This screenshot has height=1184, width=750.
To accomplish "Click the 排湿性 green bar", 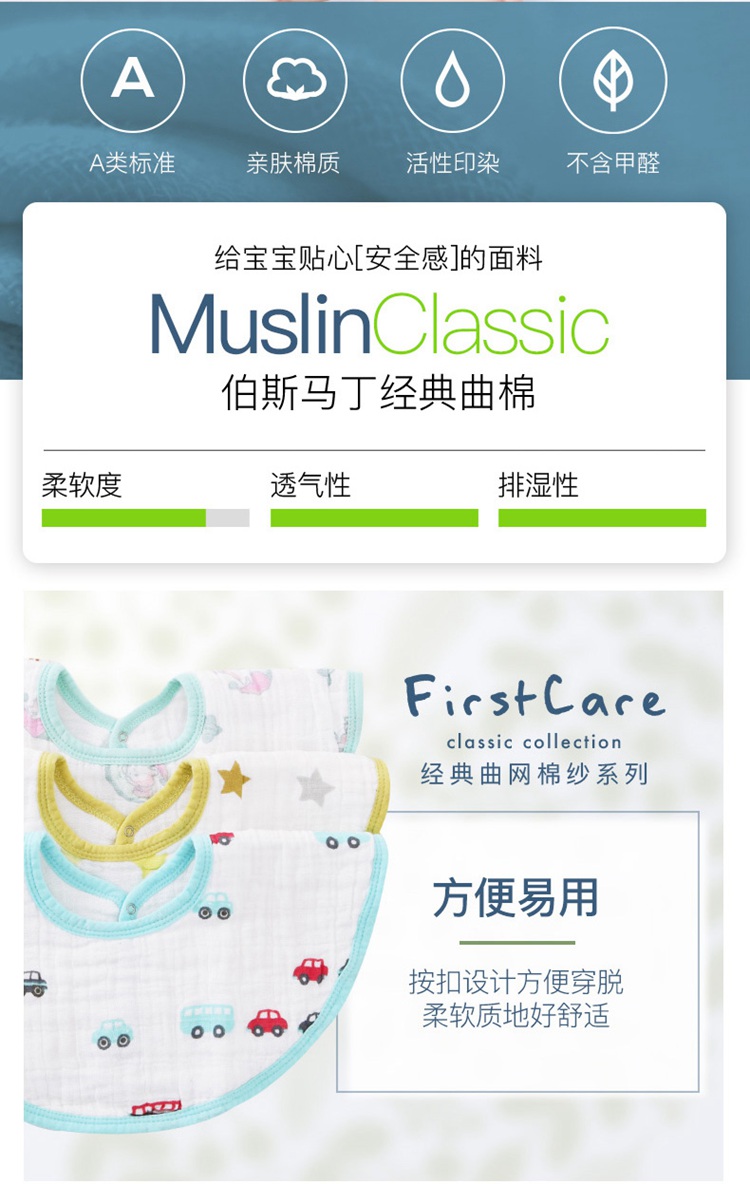I will [602, 518].
